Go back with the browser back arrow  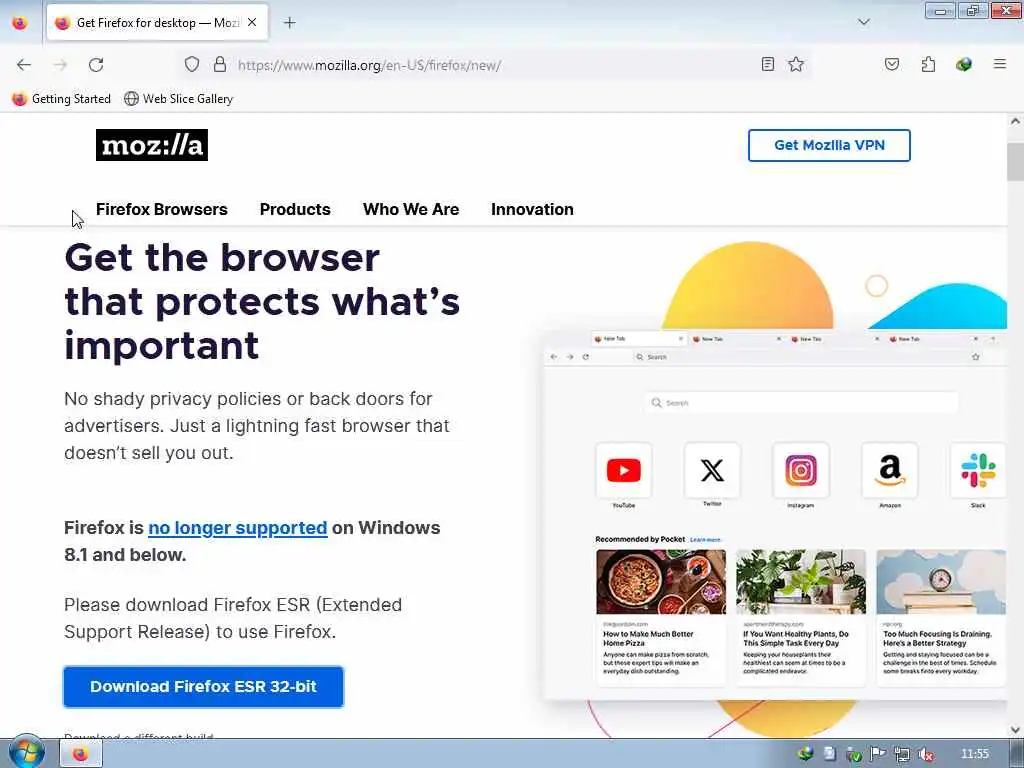(x=24, y=65)
